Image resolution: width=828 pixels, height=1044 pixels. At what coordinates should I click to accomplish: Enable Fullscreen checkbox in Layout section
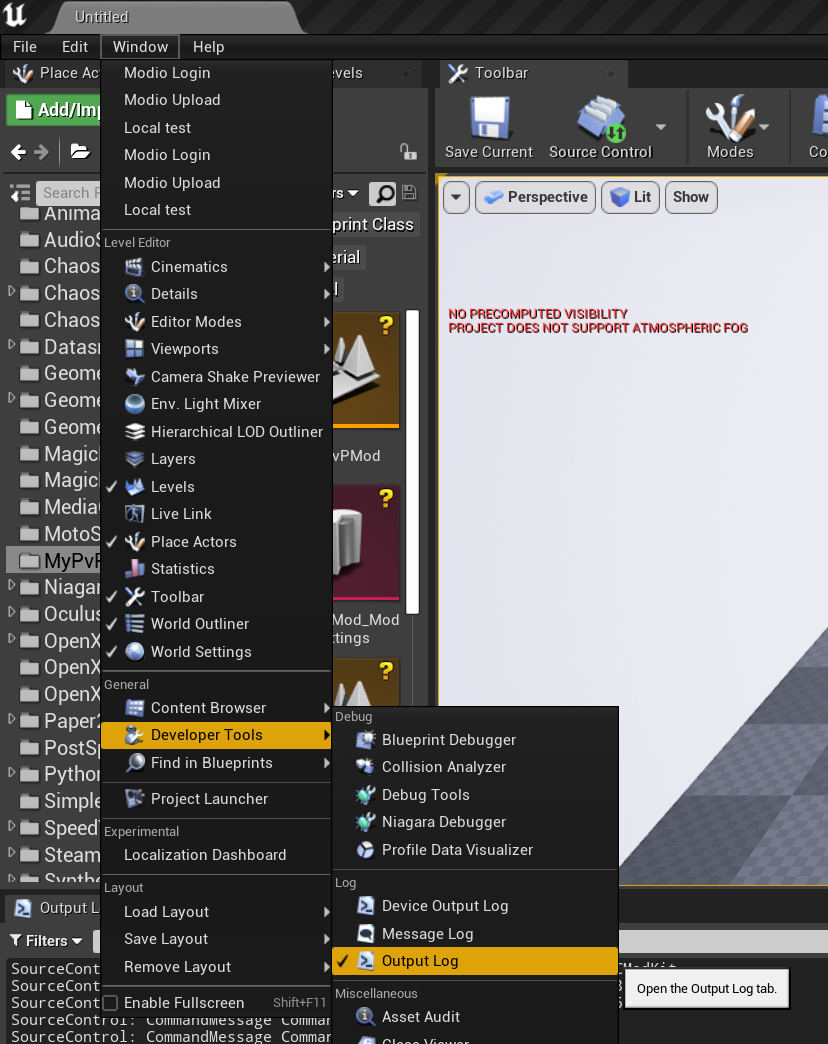111,1002
